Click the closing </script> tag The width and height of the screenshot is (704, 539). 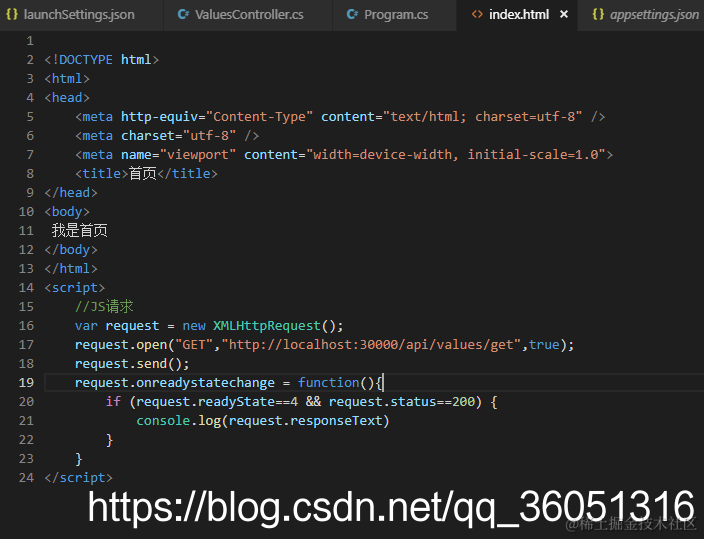[79, 477]
